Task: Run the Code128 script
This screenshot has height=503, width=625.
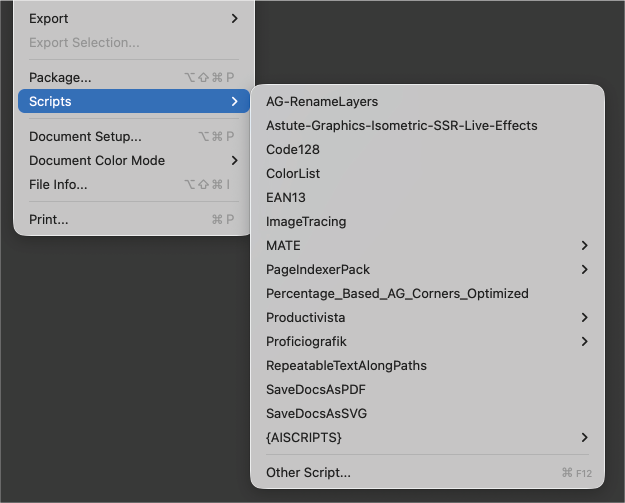Action: 427,149
